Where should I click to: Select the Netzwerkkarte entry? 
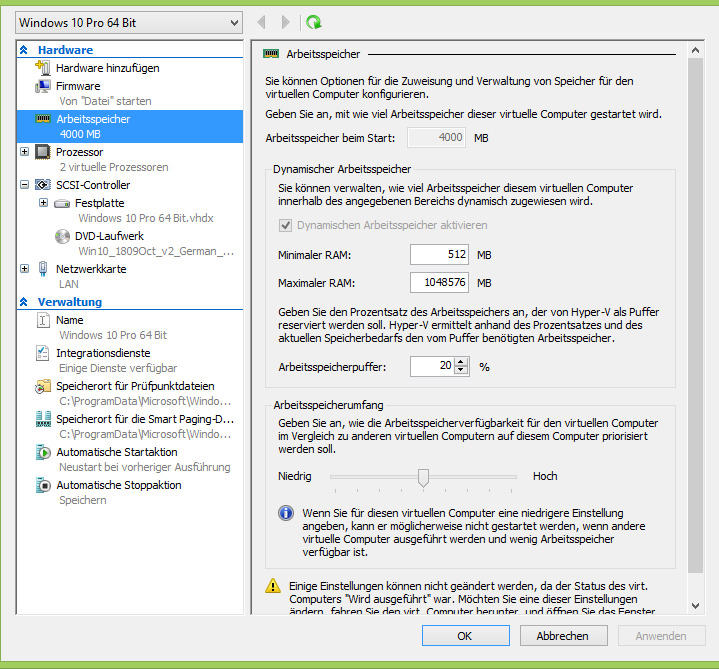(x=91, y=269)
